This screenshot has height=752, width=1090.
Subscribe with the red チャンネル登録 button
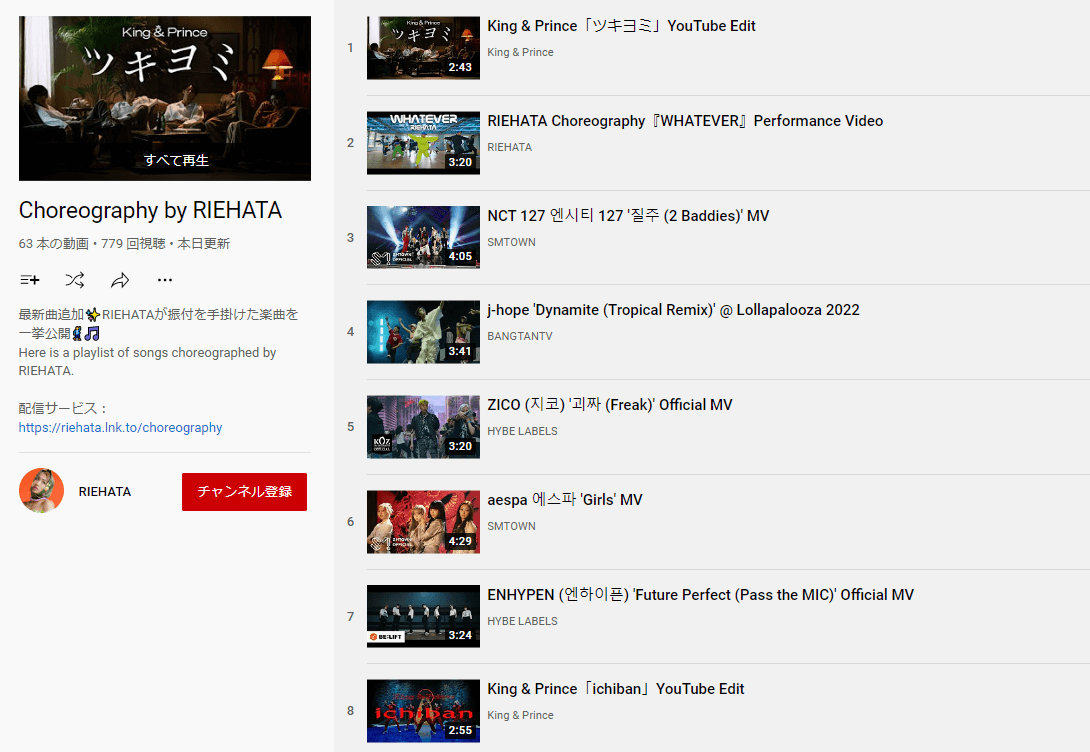click(244, 491)
